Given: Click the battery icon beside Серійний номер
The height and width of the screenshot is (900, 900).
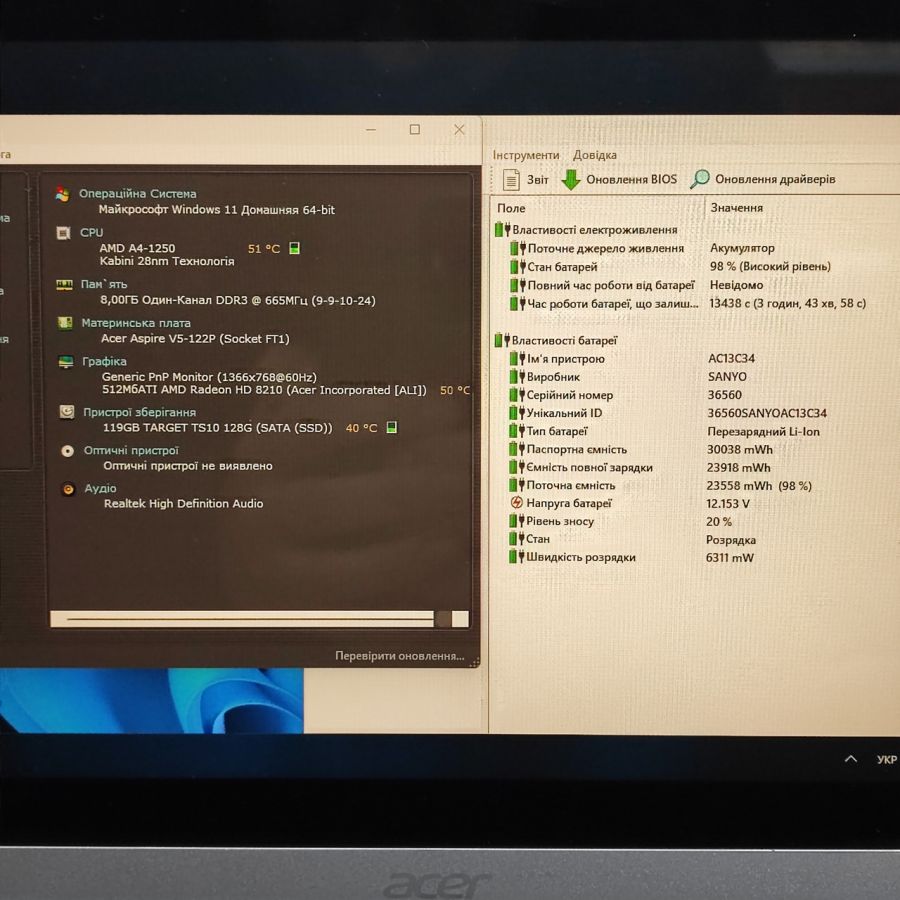Looking at the screenshot, I should pyautogui.click(x=517, y=394).
